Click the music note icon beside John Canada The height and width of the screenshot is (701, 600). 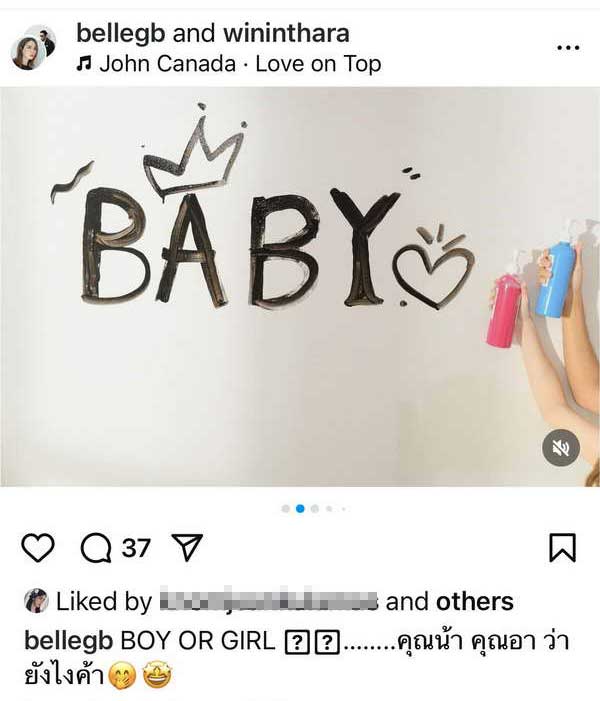84,64
